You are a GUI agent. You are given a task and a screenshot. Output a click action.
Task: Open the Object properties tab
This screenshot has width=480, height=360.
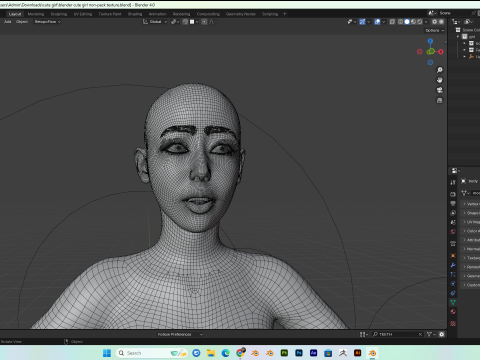point(453,256)
